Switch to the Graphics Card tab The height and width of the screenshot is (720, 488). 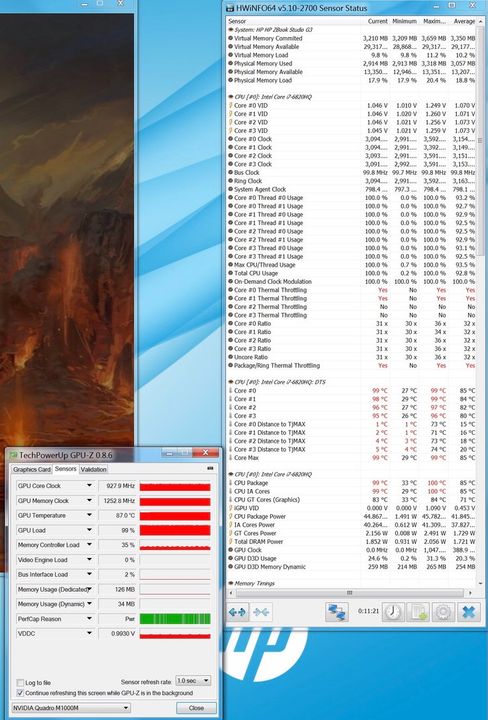coord(32,469)
